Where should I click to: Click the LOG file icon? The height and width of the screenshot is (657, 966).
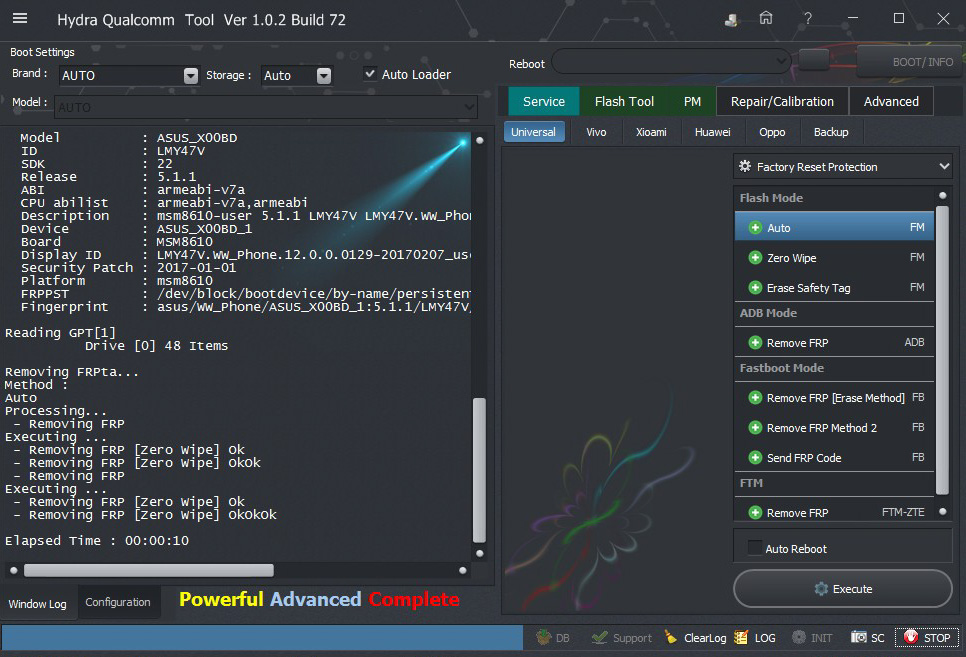741,637
